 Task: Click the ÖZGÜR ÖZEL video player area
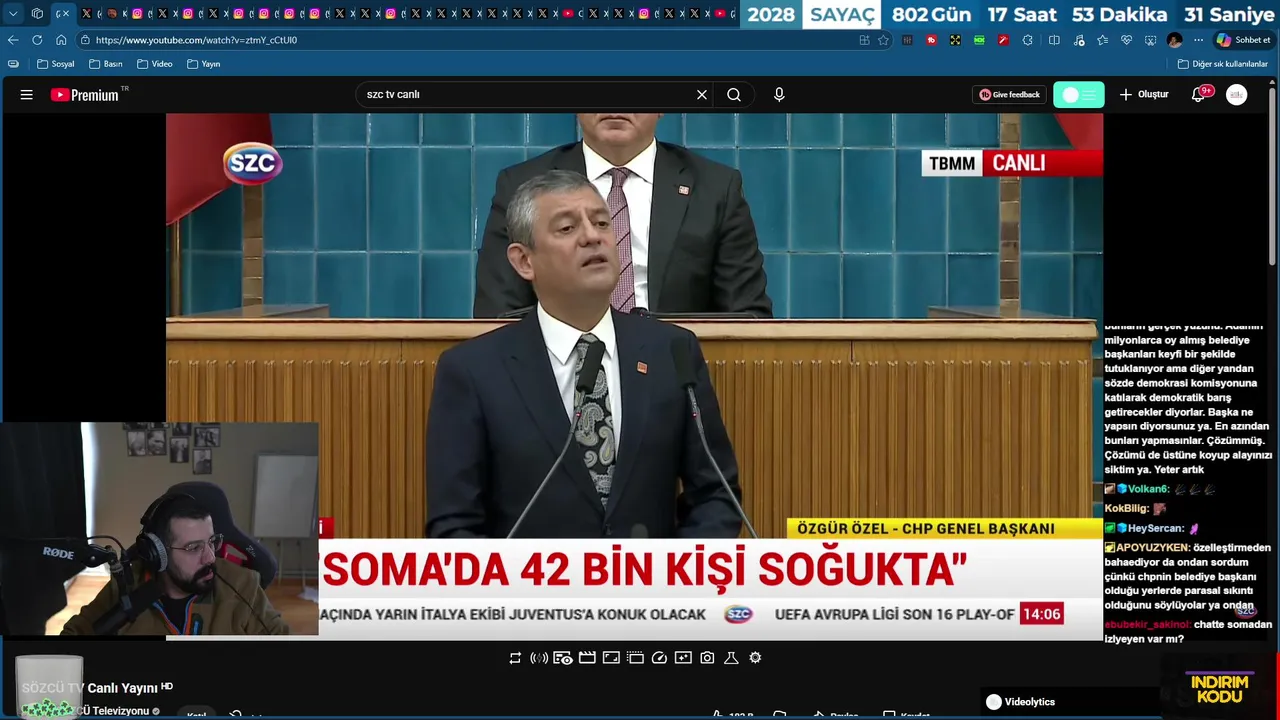pyautogui.click(x=634, y=375)
